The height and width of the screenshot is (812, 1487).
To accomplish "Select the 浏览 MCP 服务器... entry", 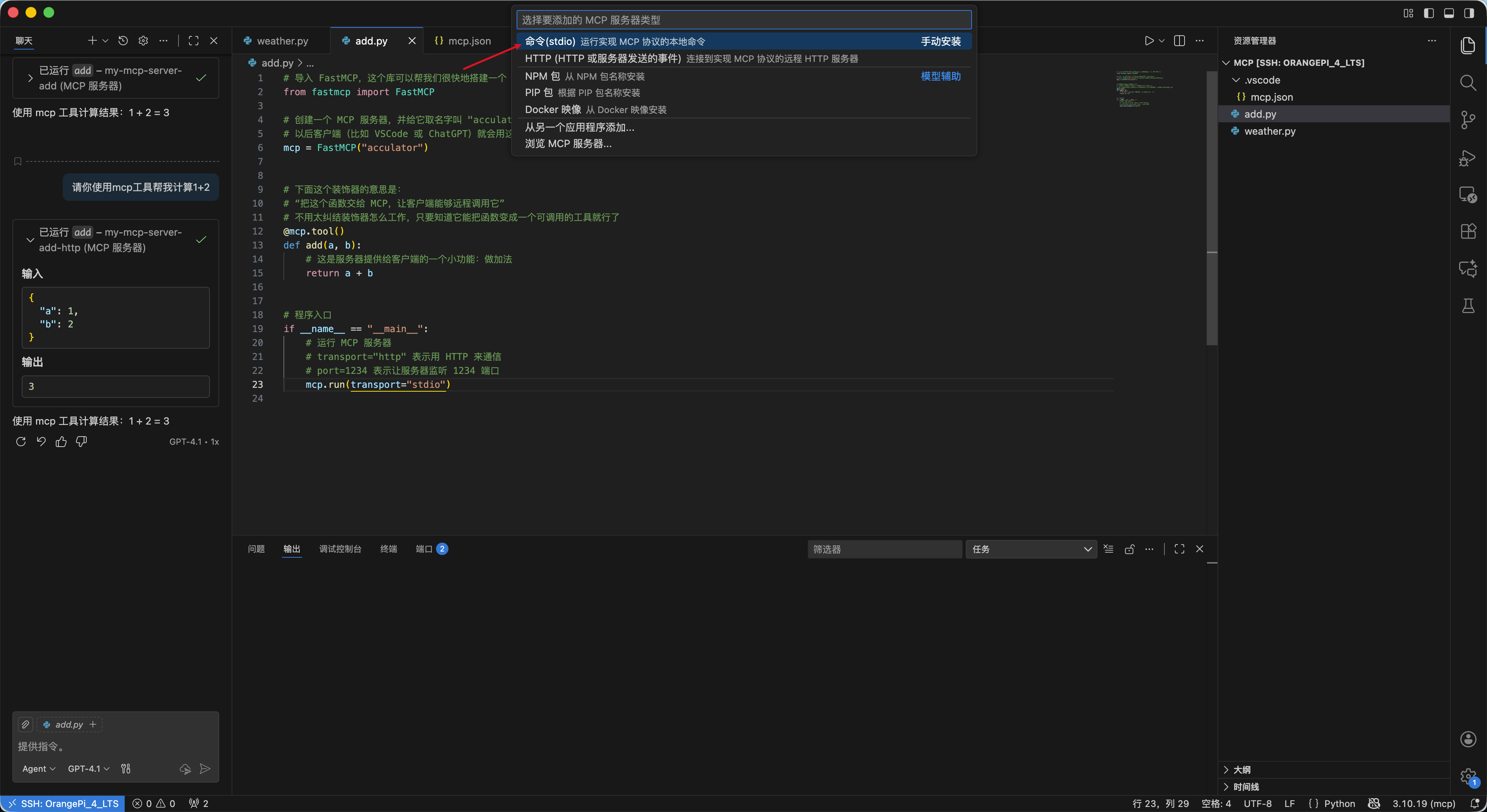I will 568,144.
